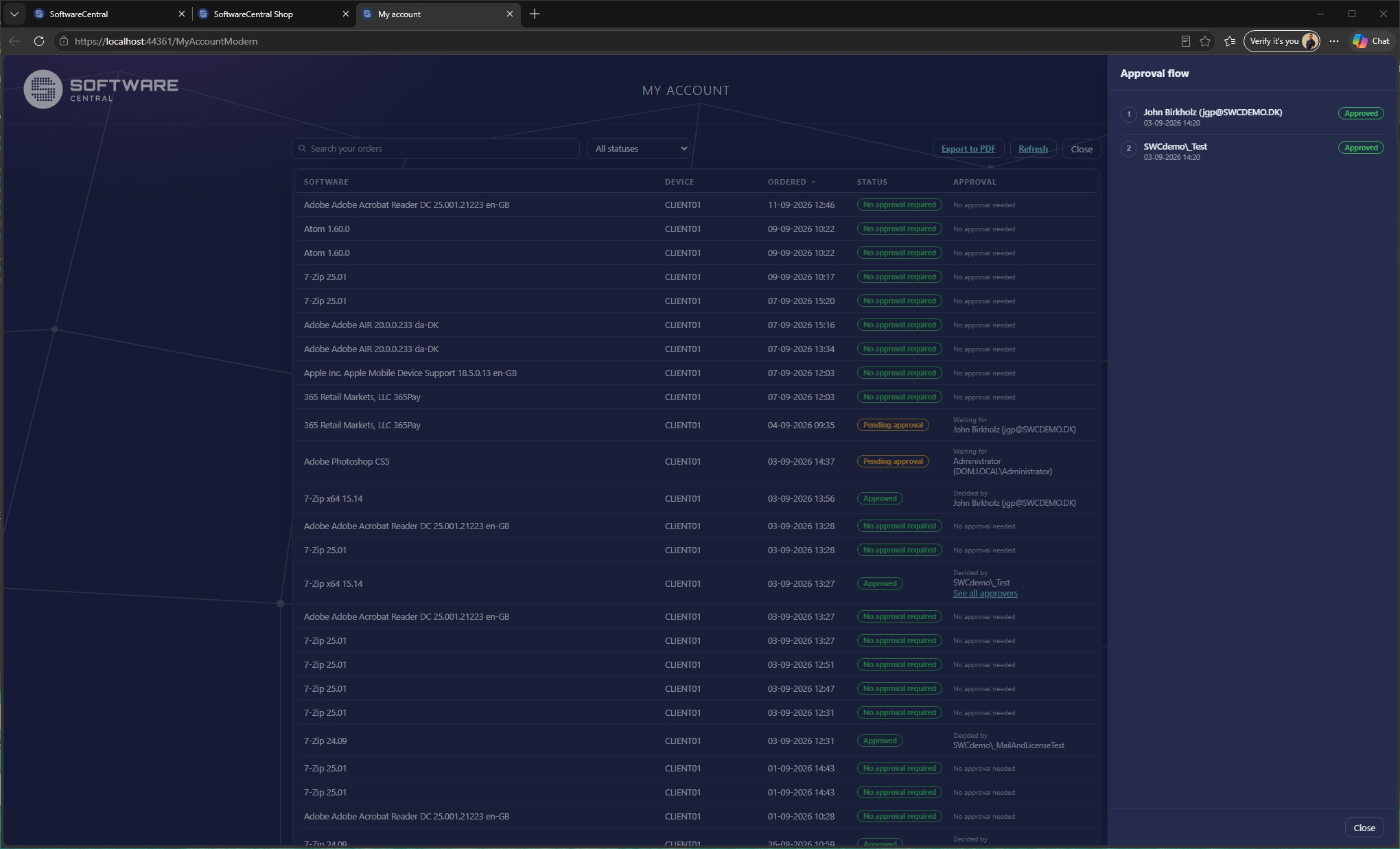Image resolution: width=1400 pixels, height=849 pixels.
Task: Reload the page with browser refresh icon
Action: click(x=39, y=41)
